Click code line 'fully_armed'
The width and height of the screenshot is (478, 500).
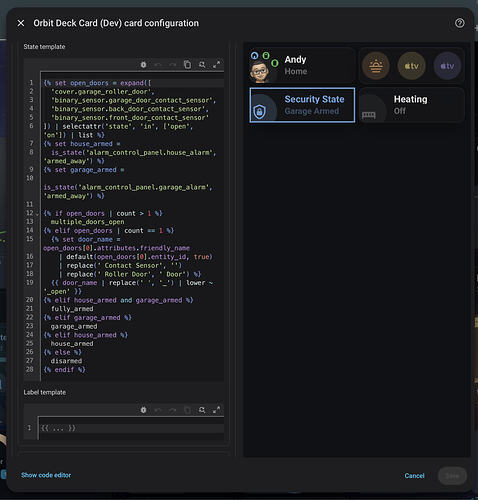point(72,309)
